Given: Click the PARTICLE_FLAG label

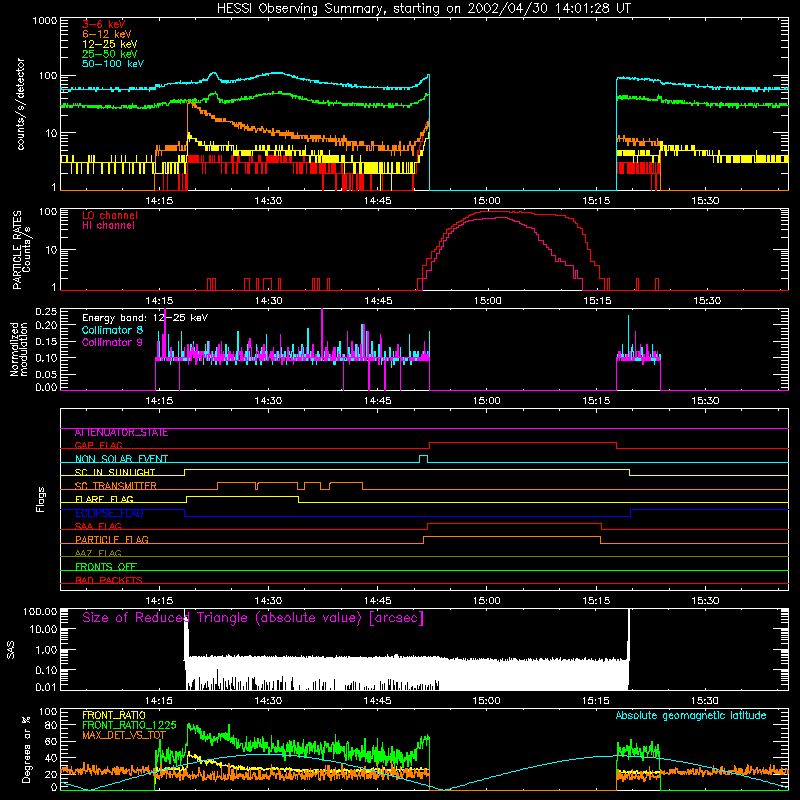Looking at the screenshot, I should click(112, 540).
